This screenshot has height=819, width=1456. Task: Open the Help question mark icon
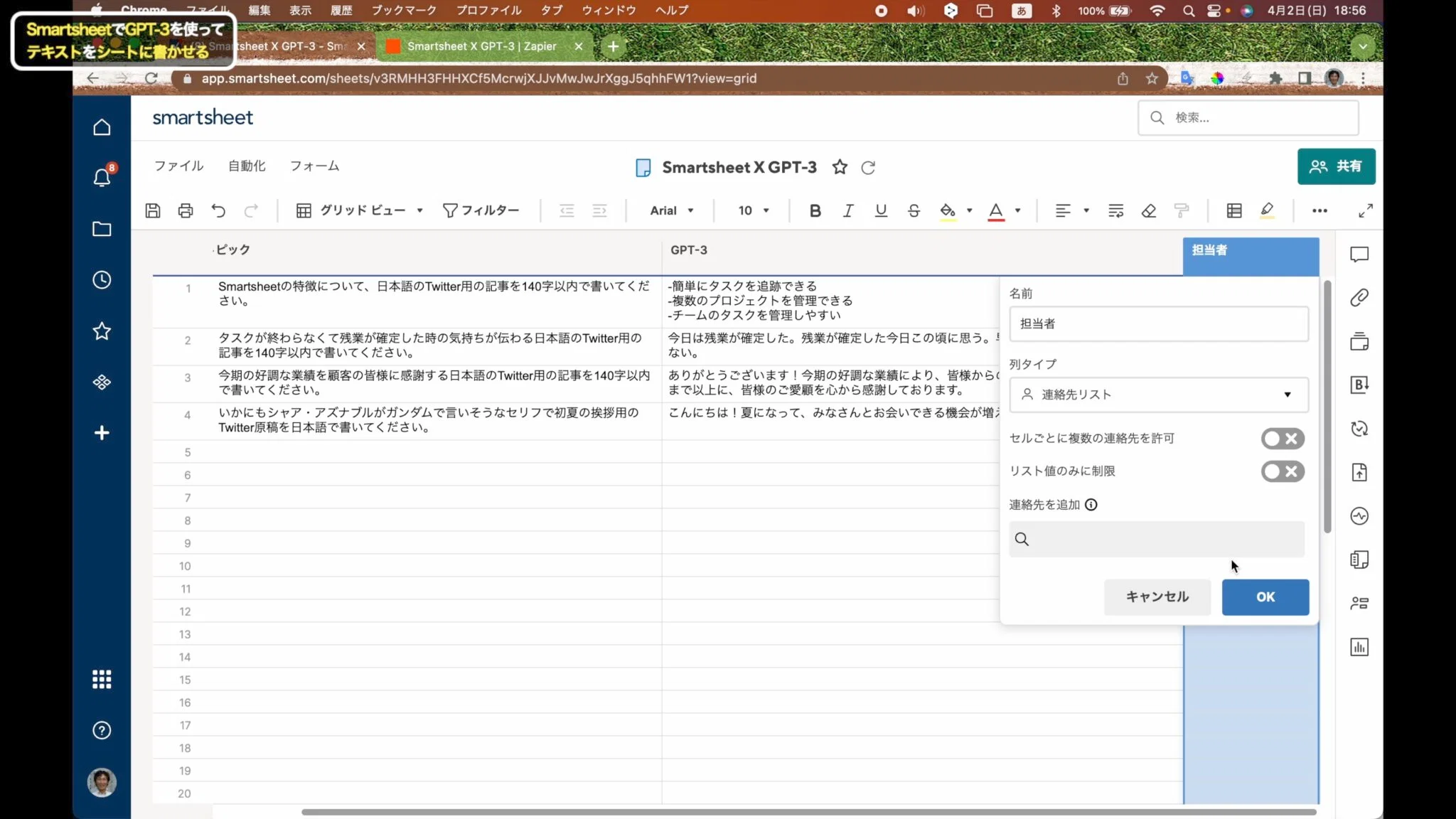102,731
